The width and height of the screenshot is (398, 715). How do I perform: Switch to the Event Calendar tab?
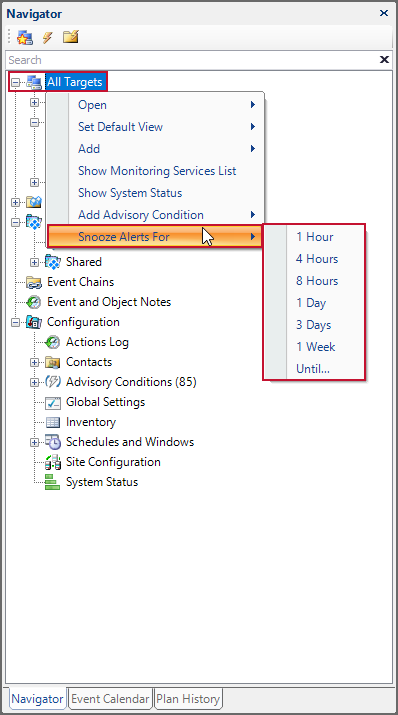110,699
